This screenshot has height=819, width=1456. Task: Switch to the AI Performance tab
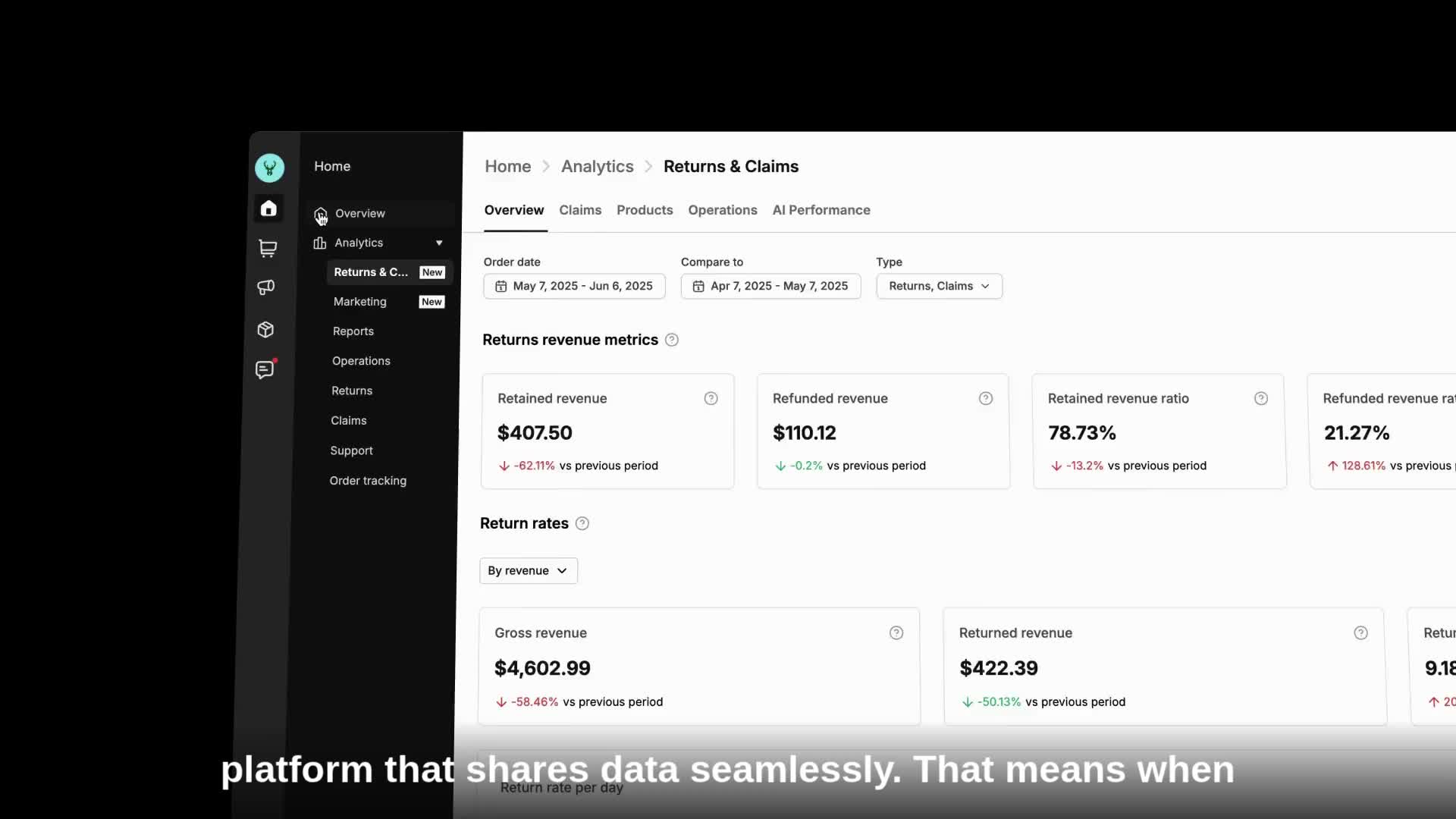[x=821, y=210]
